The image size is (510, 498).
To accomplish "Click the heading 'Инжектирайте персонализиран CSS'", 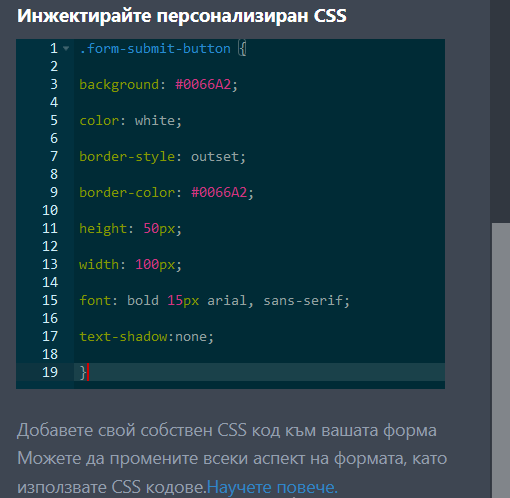I will 182,16.
